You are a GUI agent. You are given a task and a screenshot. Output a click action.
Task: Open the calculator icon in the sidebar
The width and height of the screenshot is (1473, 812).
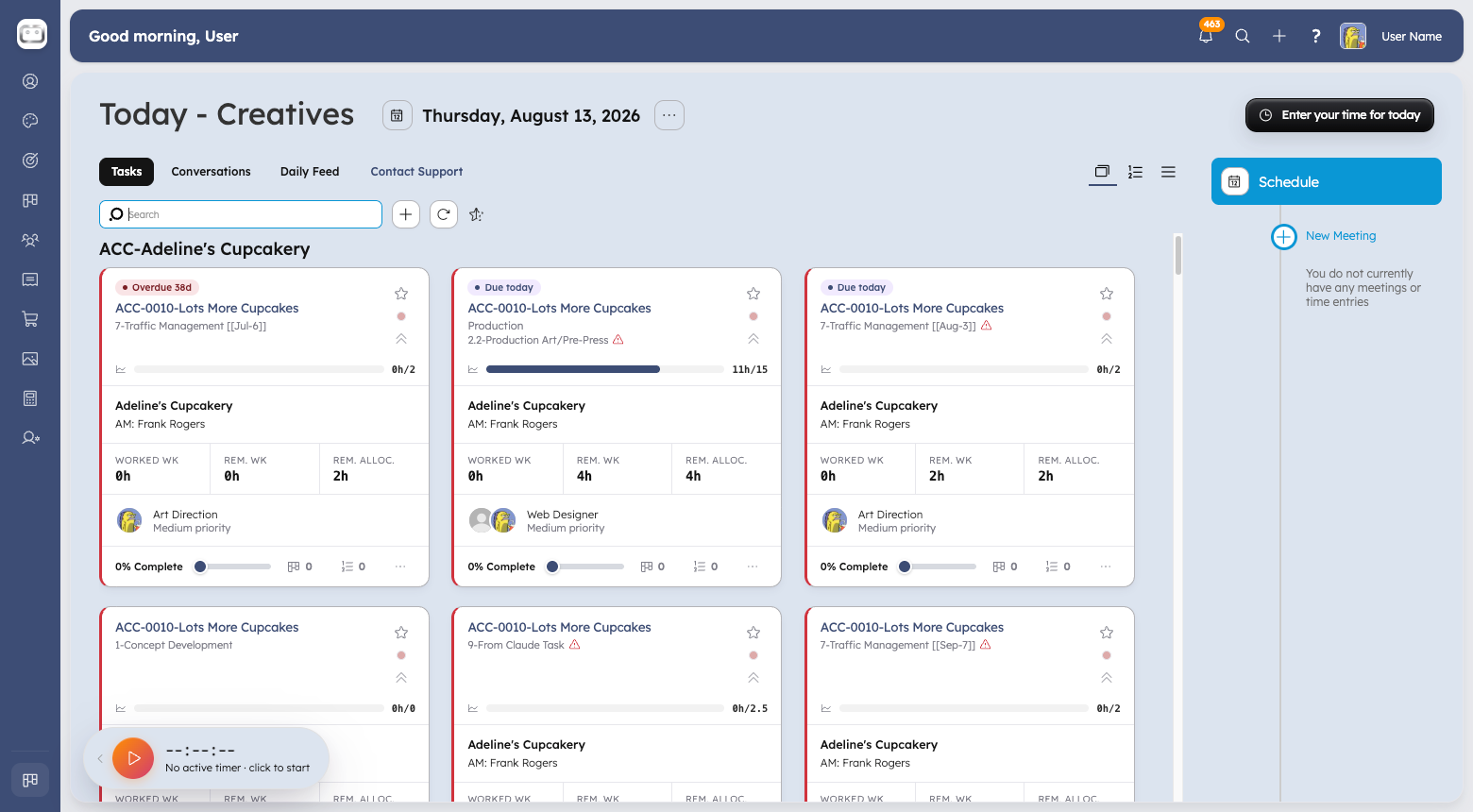(x=30, y=398)
